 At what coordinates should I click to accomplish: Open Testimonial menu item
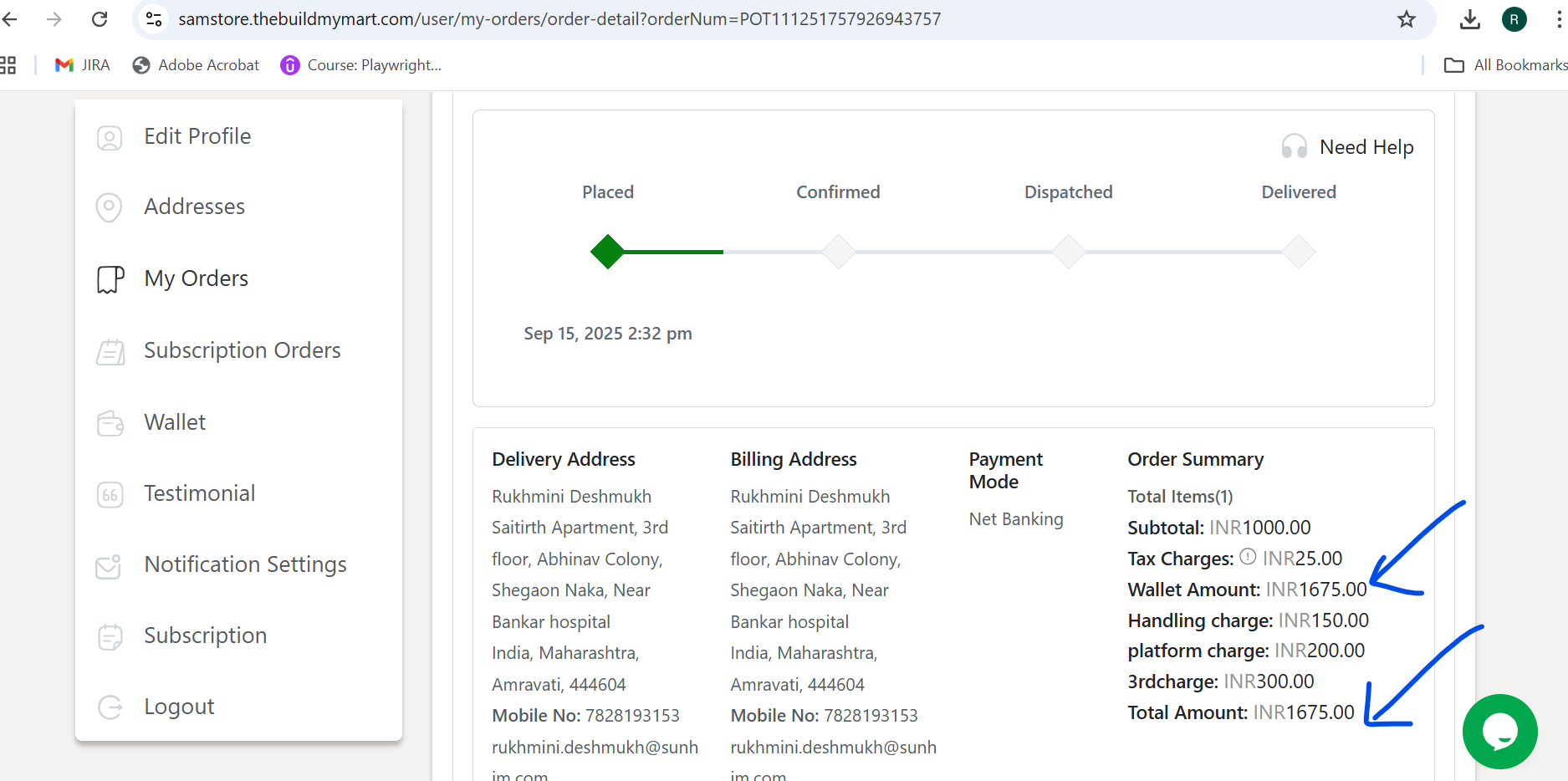200,493
